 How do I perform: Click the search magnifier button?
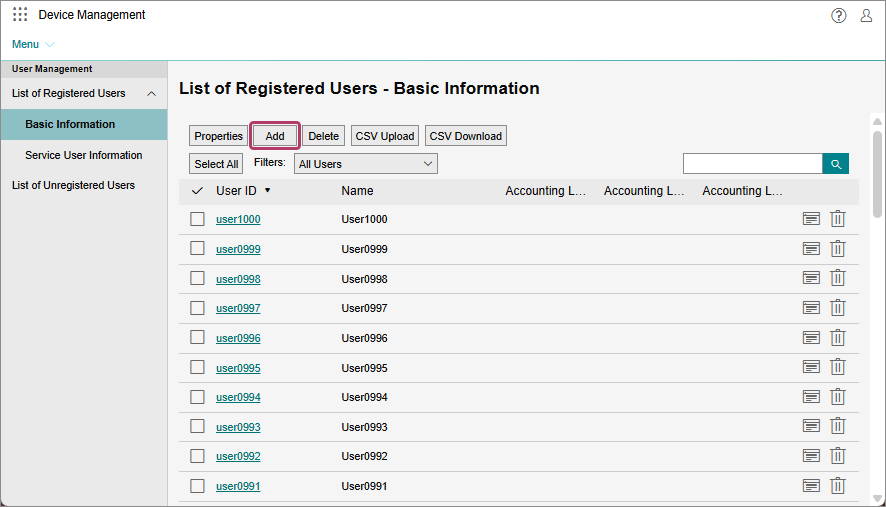click(x=835, y=164)
